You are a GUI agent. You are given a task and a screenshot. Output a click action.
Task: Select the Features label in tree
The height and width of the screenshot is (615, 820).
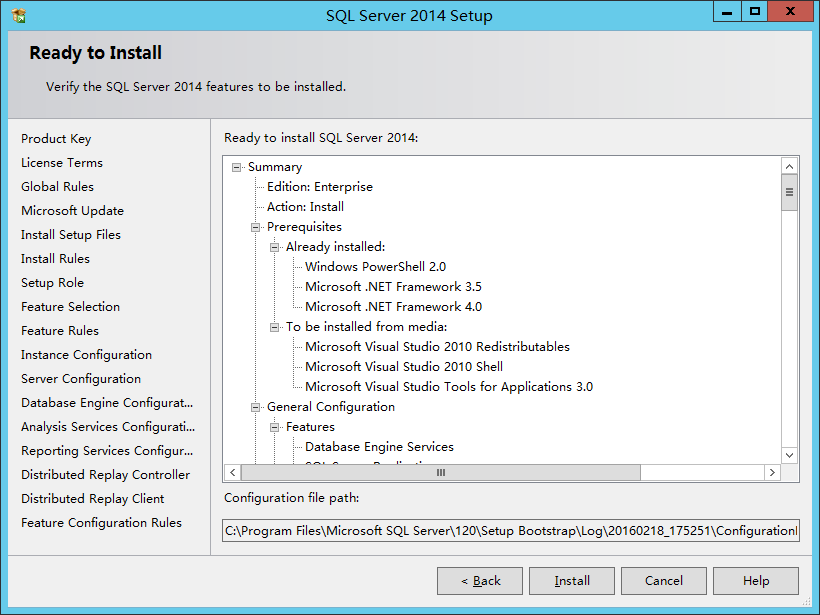tap(310, 427)
